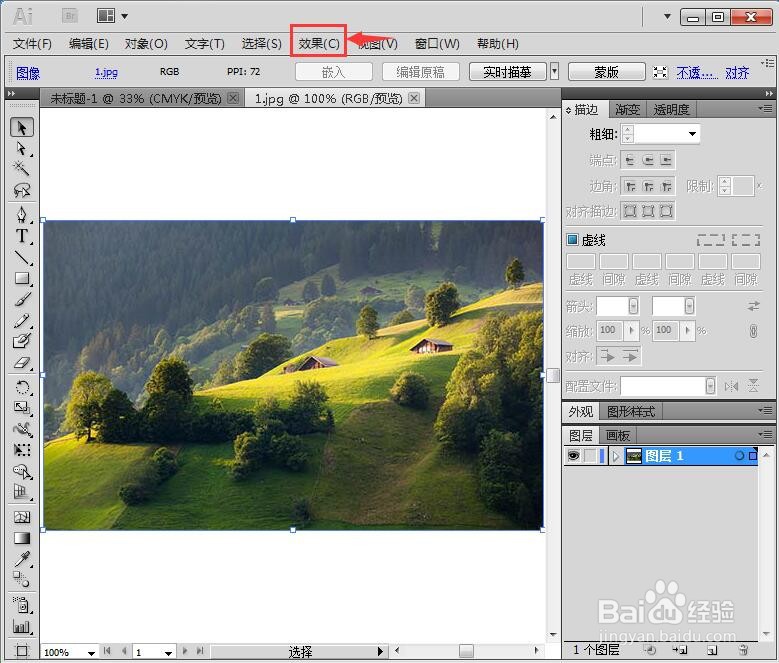Select the Blend tool
The image size is (779, 663).
click(x=22, y=579)
